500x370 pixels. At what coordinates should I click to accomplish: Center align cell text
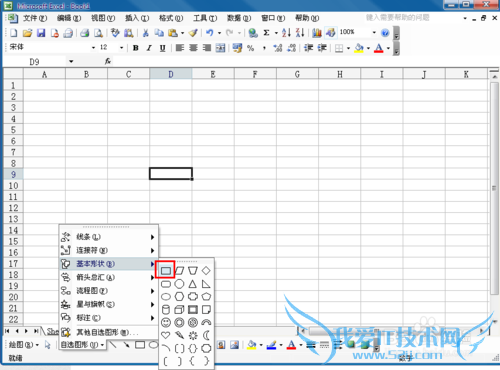coord(193,48)
